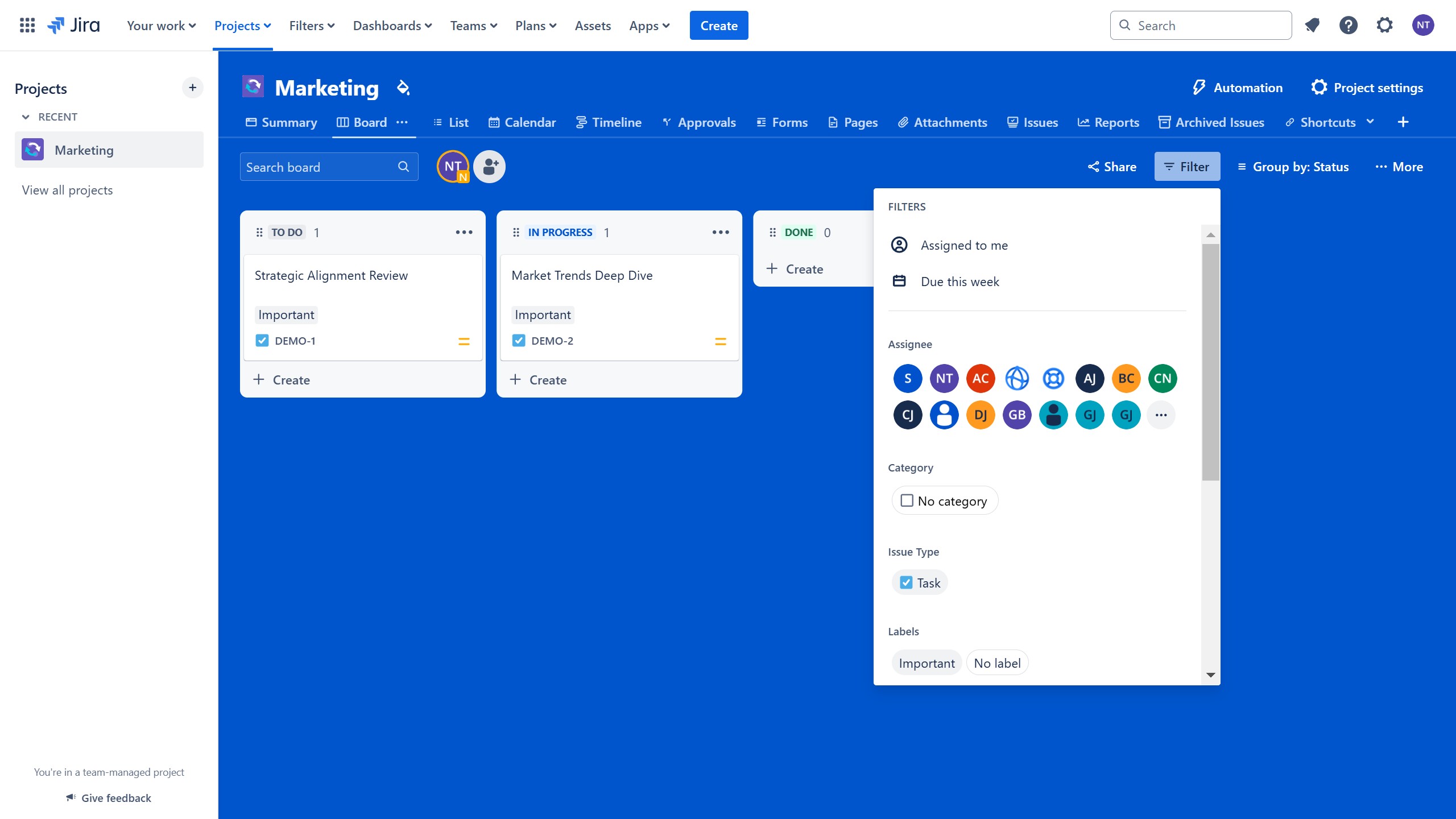
Task: Click the blue Create button
Action: pyautogui.click(x=718, y=26)
